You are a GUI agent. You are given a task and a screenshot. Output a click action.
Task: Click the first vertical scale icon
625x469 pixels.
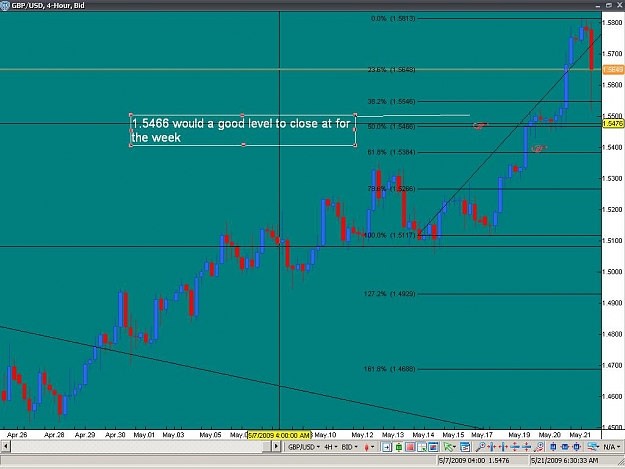pos(515,447)
